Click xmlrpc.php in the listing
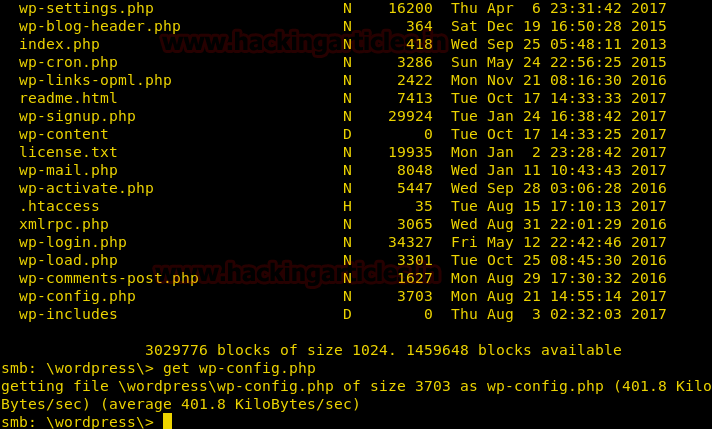712x429 pixels. coord(64,225)
